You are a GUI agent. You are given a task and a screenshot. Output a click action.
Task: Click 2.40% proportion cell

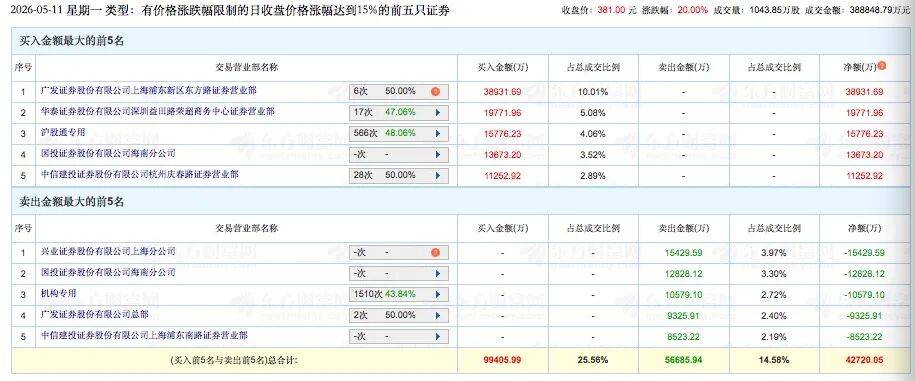click(774, 316)
